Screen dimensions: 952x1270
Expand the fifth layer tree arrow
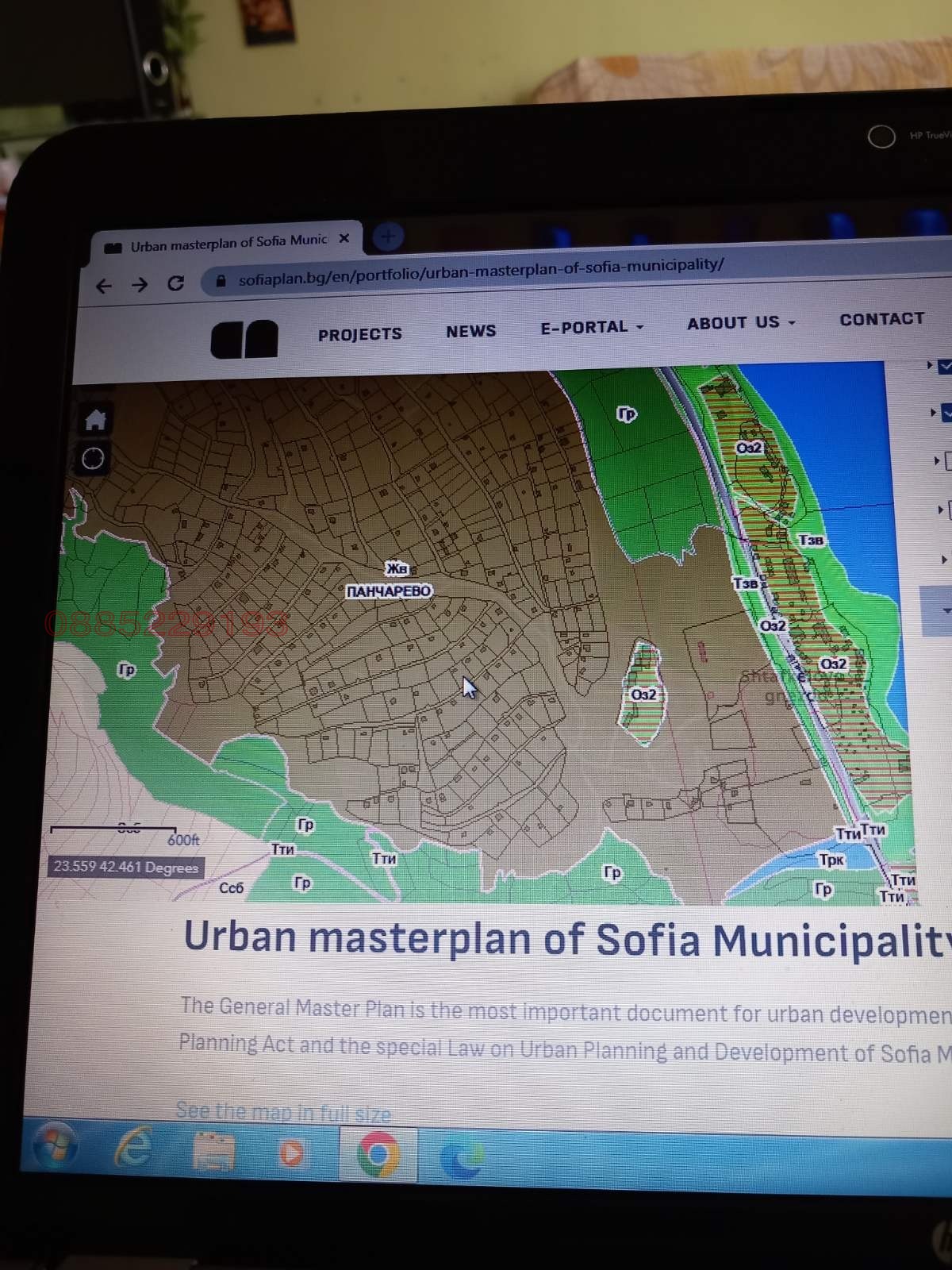943,560
